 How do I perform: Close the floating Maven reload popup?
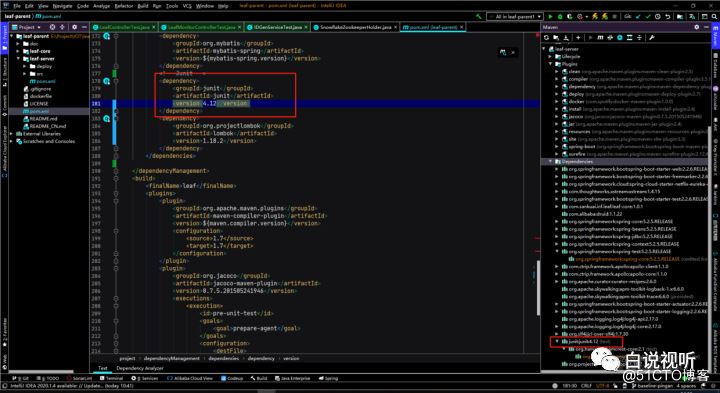point(513,52)
